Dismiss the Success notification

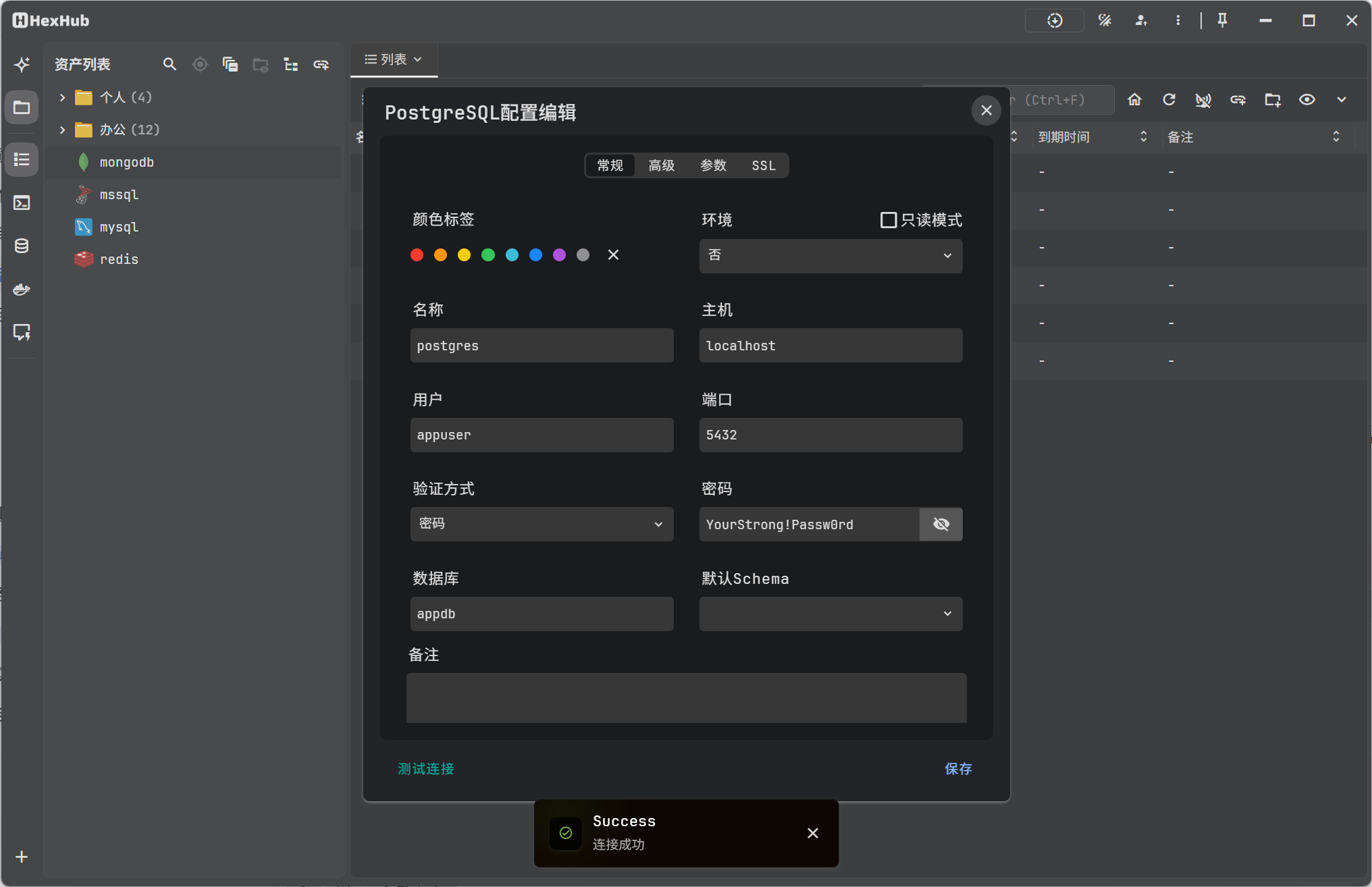point(813,834)
